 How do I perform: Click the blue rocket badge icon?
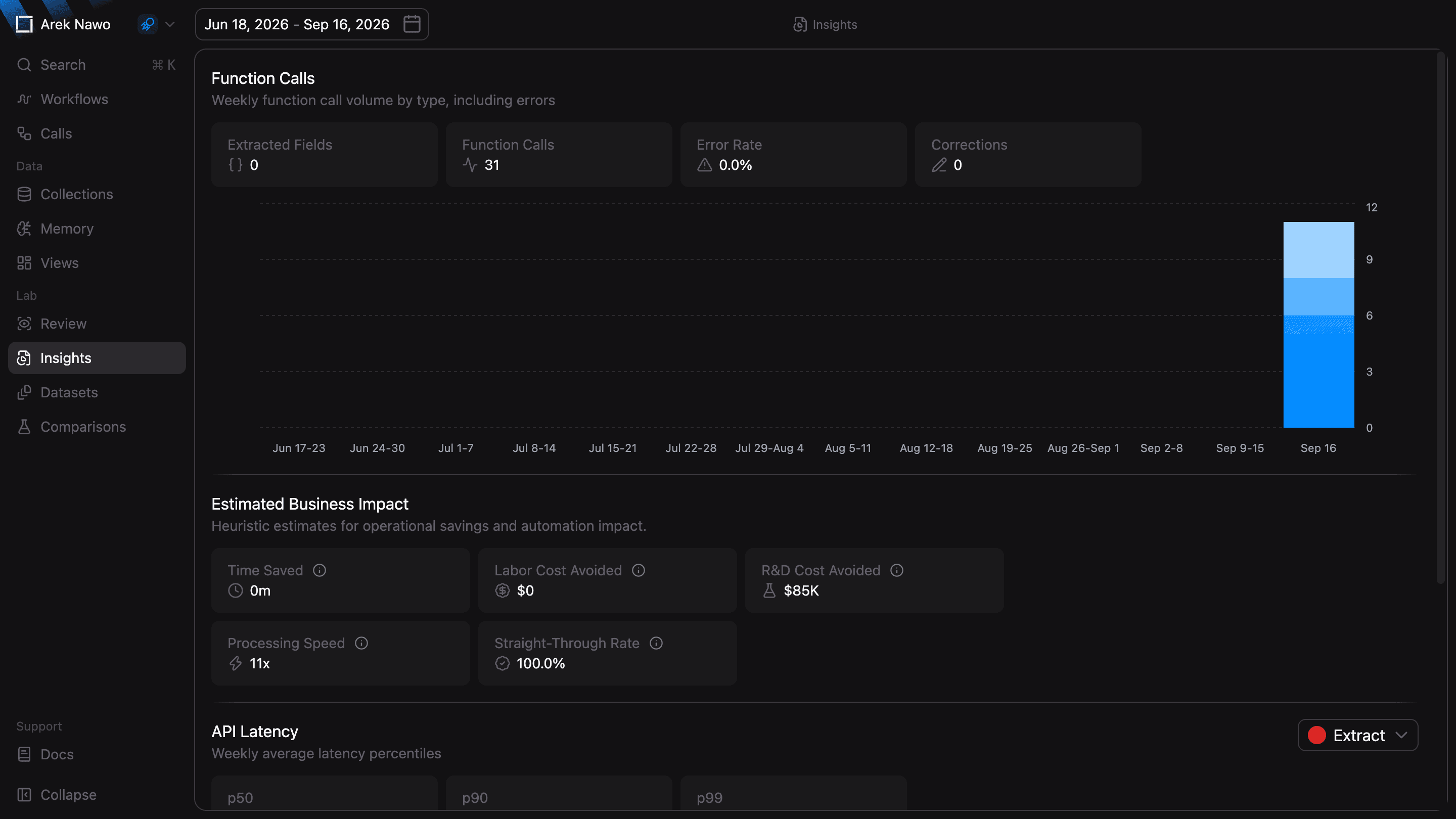[x=148, y=24]
